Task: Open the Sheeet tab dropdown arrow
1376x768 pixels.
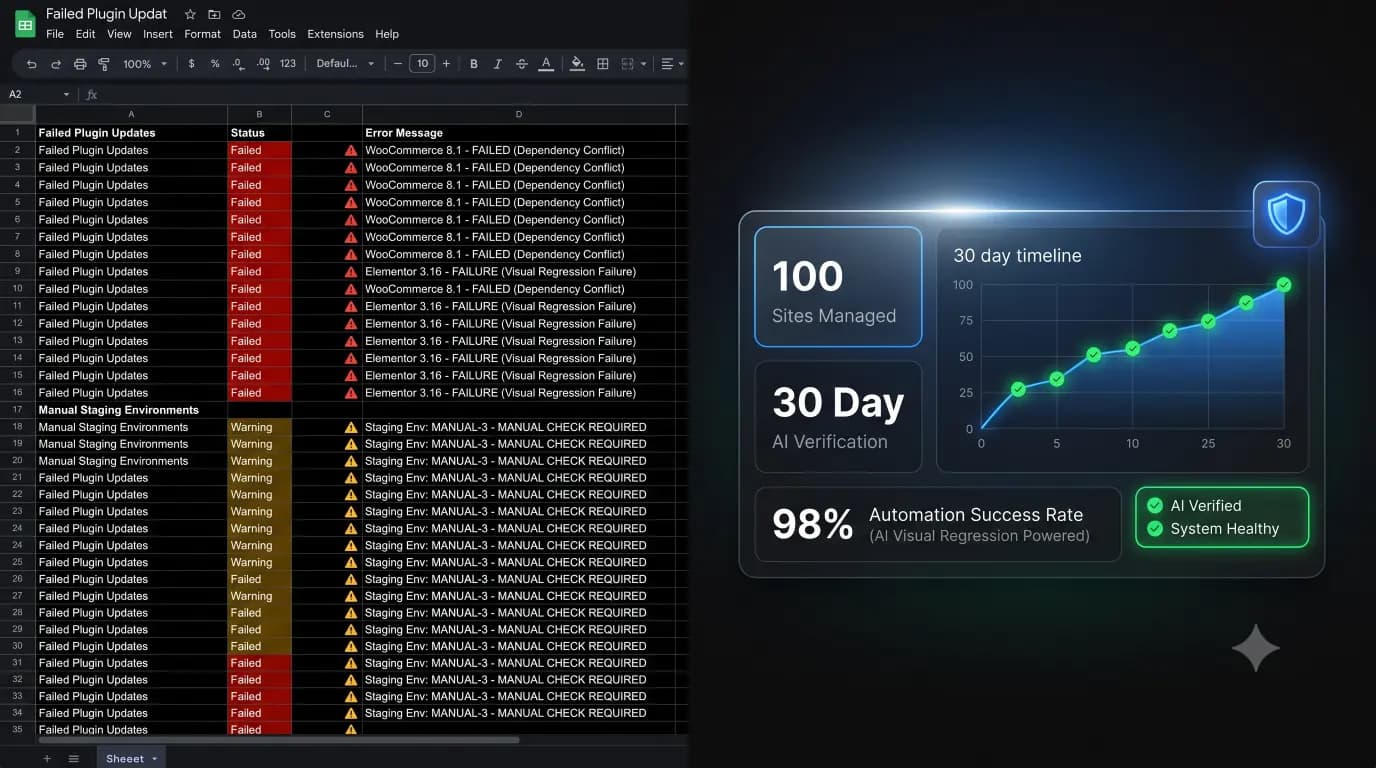Action: click(154, 759)
